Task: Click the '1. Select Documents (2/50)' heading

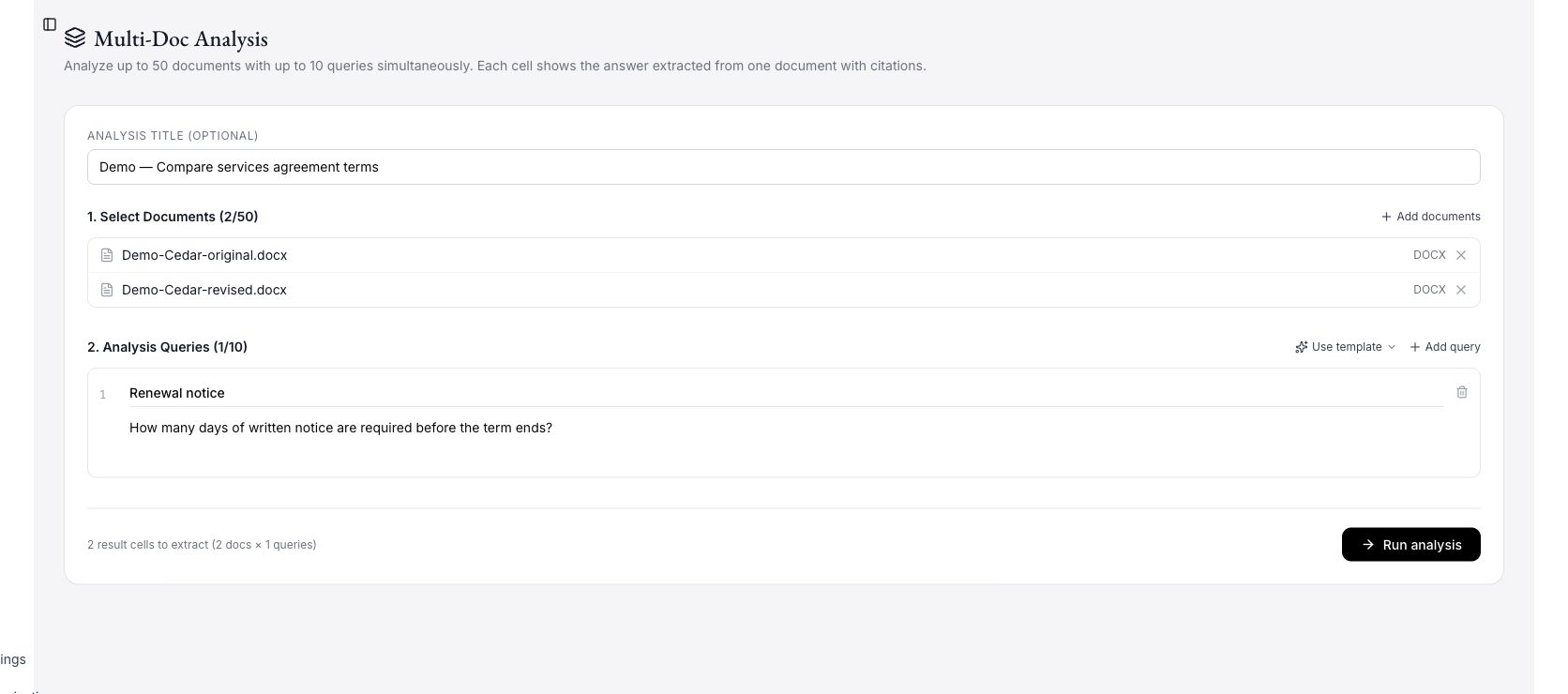Action: tap(173, 217)
